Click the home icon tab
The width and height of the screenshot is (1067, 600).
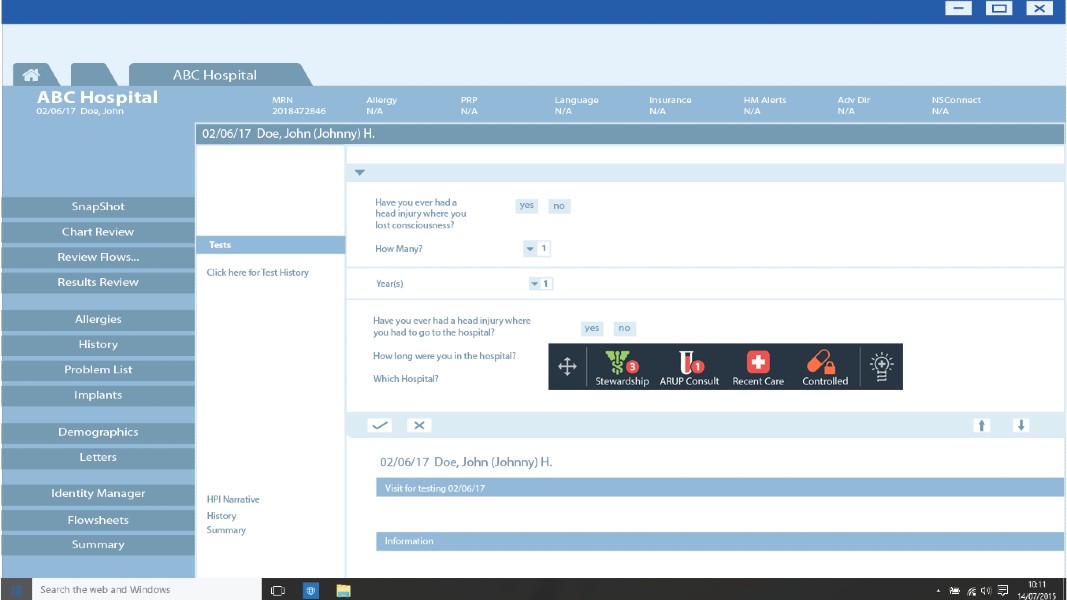(x=32, y=75)
